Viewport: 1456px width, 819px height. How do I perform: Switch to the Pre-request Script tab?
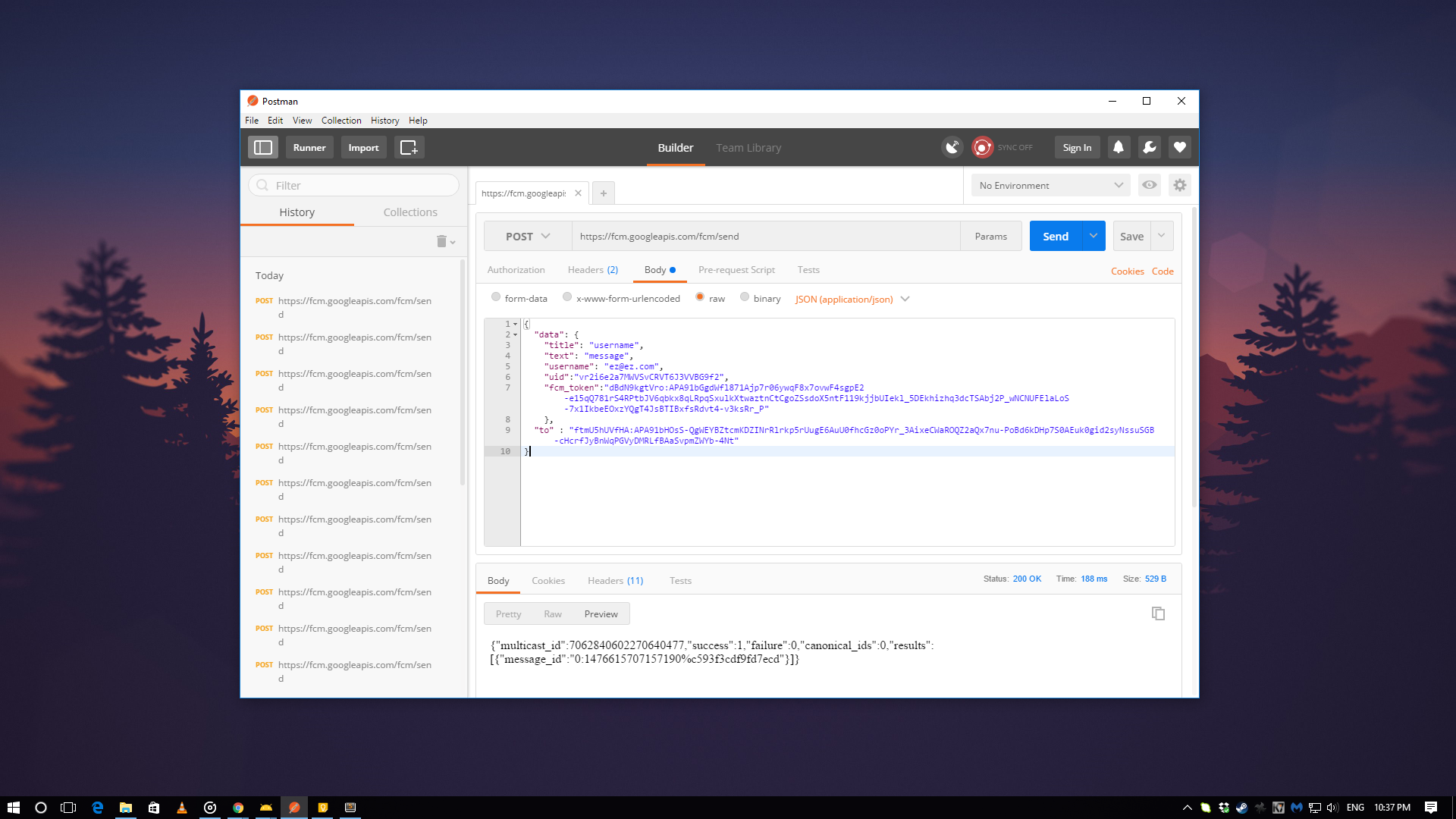tap(738, 269)
